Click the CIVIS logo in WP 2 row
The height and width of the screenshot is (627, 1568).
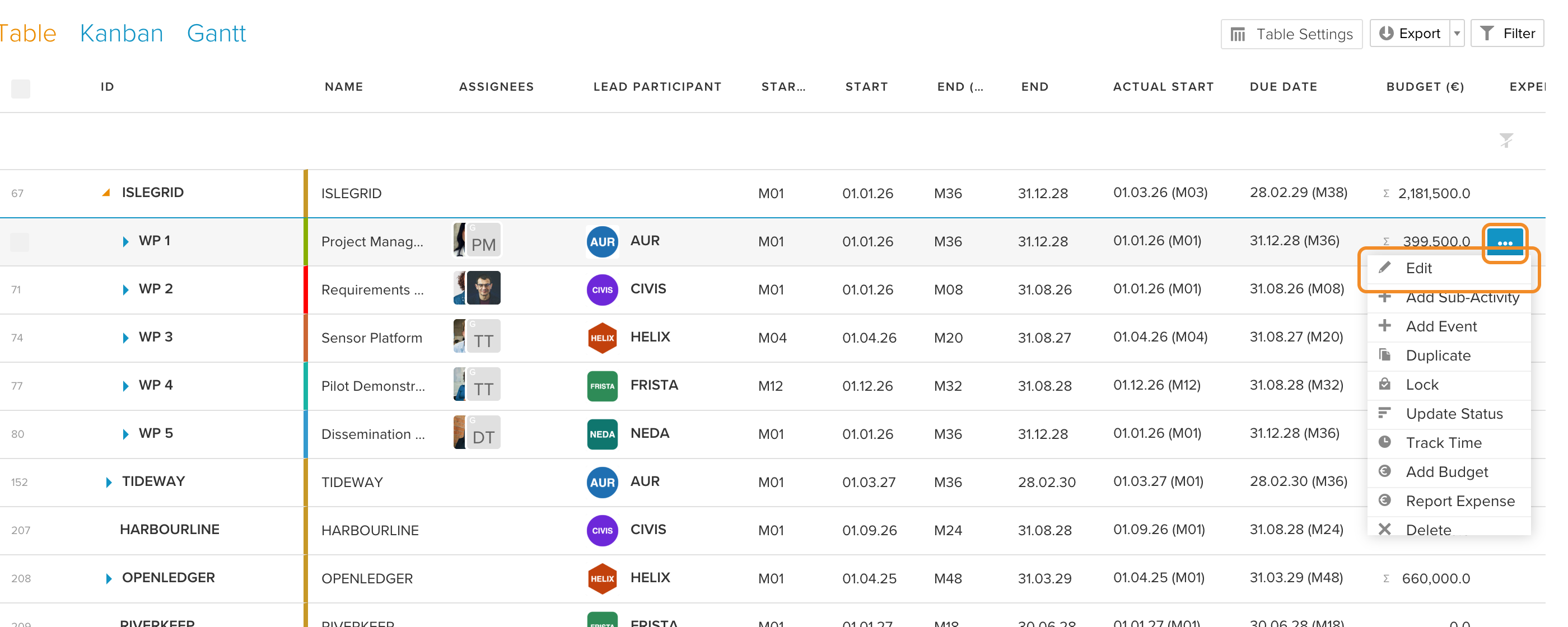[x=602, y=290]
